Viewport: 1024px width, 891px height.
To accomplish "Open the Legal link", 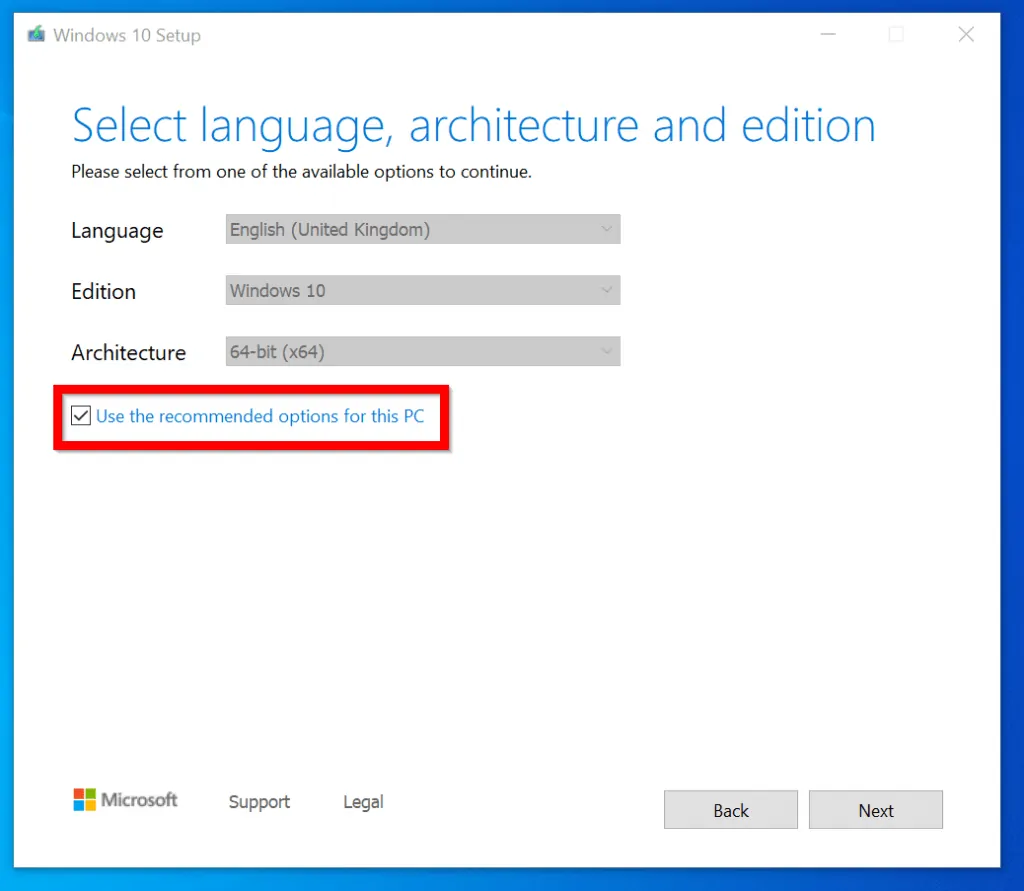I will [363, 802].
